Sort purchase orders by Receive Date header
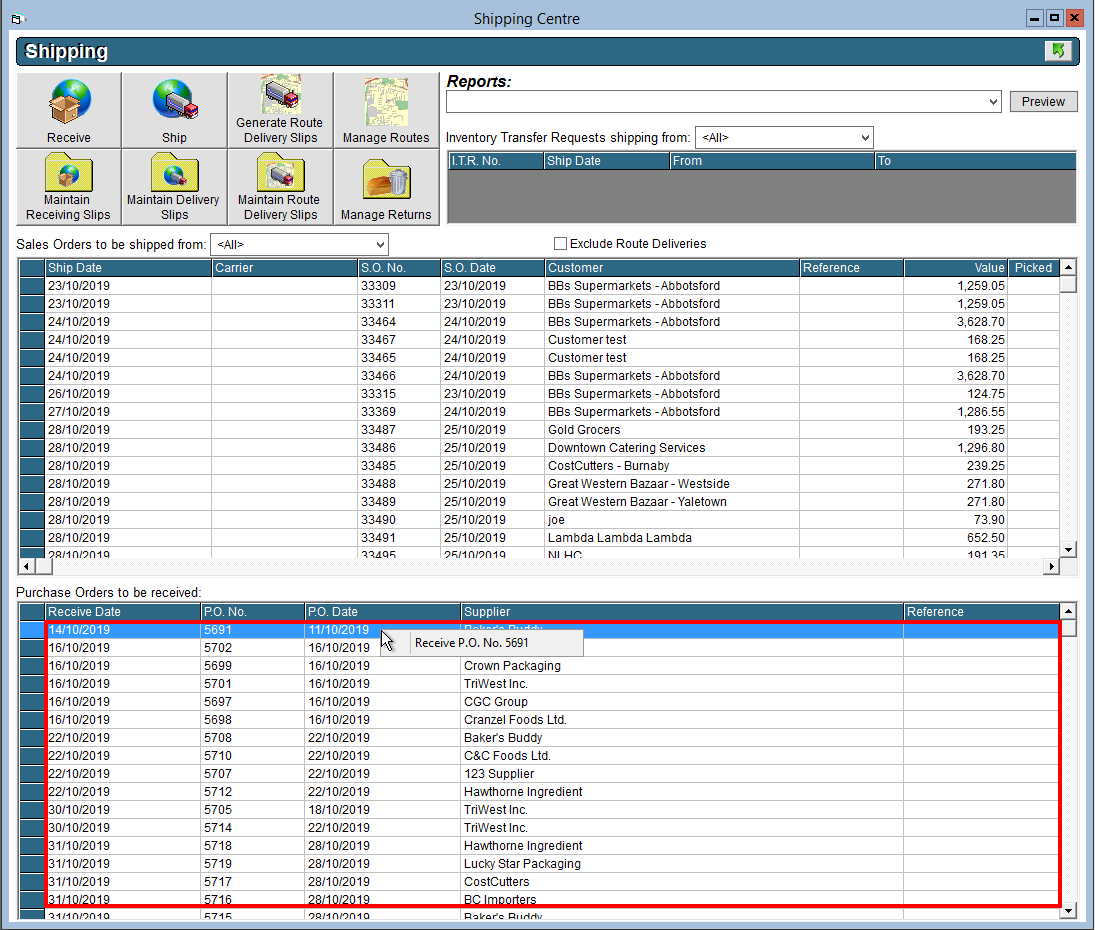 123,612
